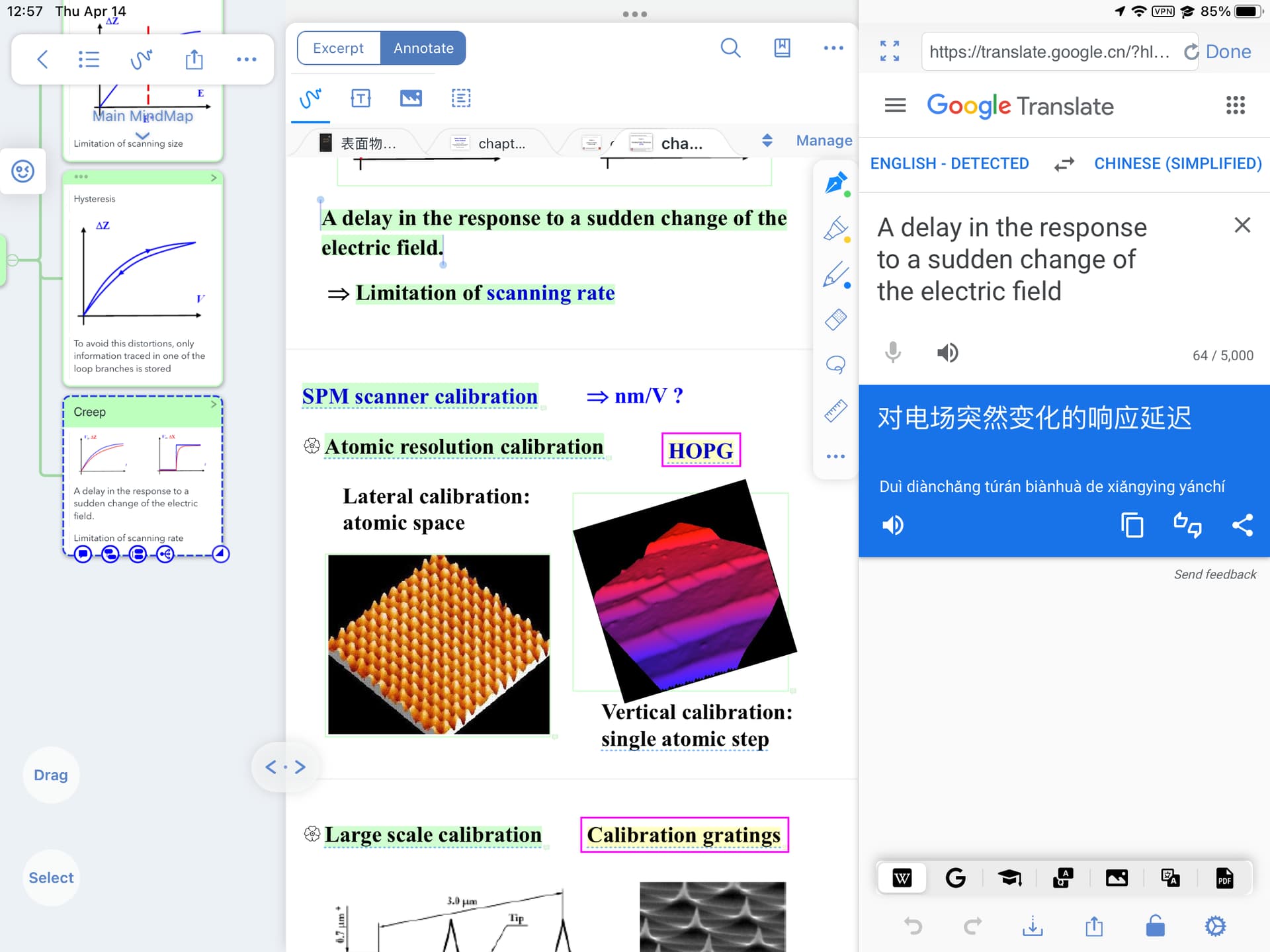1270x952 pixels.
Task: Toggle fullscreen for the browser panel
Action: (x=890, y=51)
